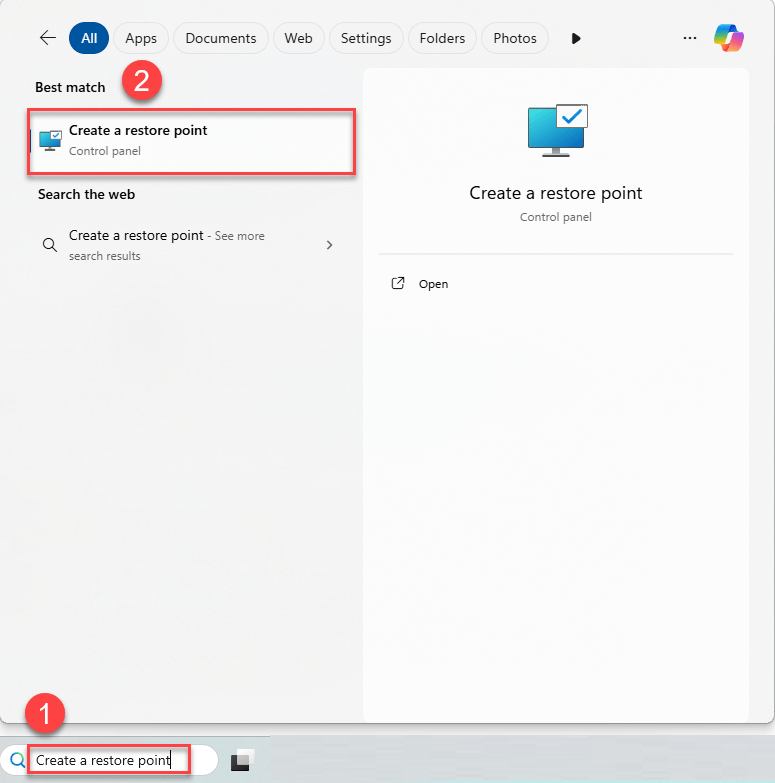
Task: Click the large monitor icon in details pane
Action: coord(557,132)
